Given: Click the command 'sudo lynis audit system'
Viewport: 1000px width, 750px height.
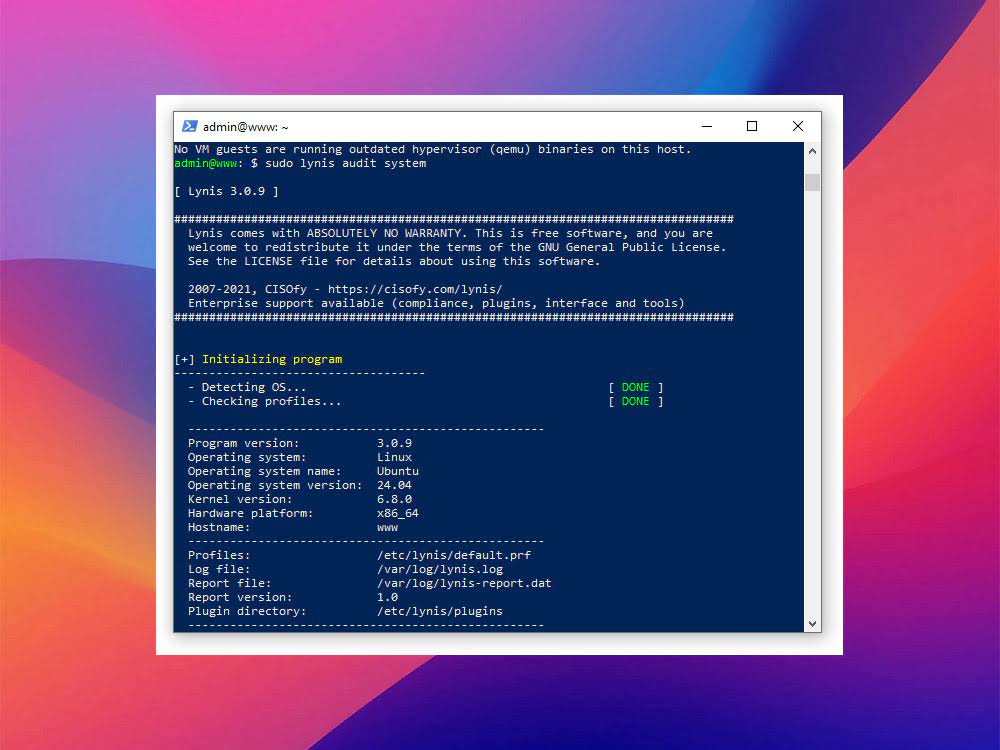Looking at the screenshot, I should [346, 163].
